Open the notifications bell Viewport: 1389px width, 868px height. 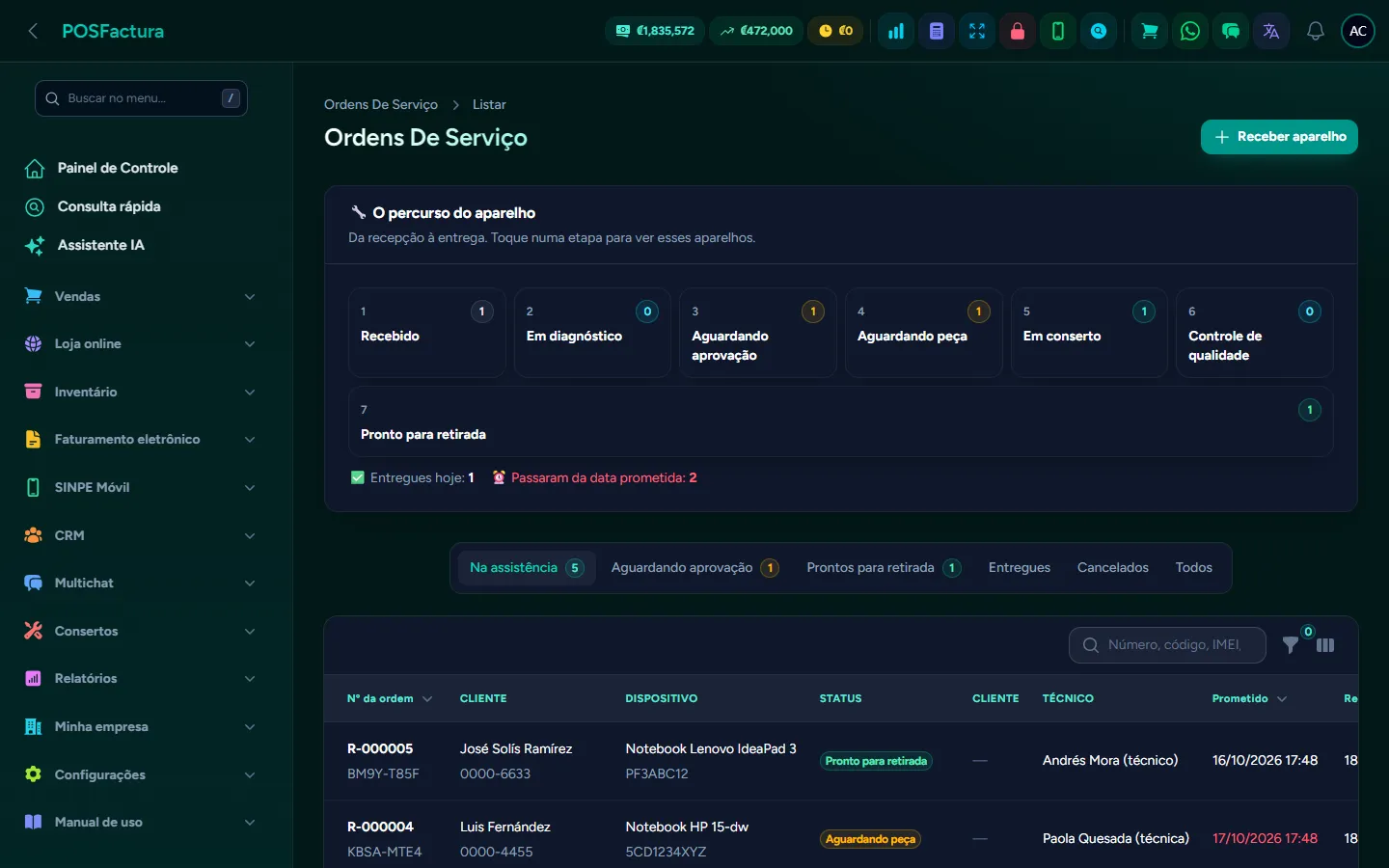point(1315,31)
